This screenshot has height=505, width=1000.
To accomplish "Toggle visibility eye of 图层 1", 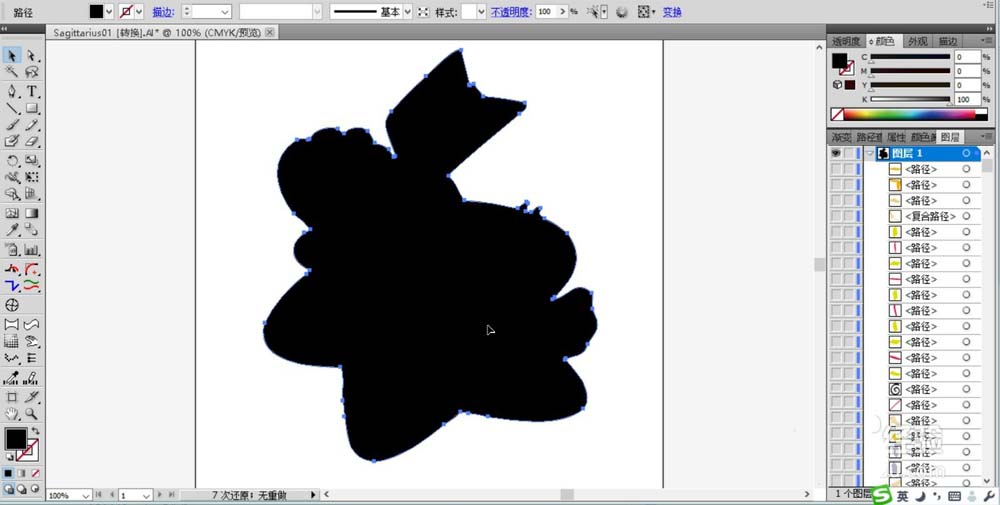I will 835,153.
